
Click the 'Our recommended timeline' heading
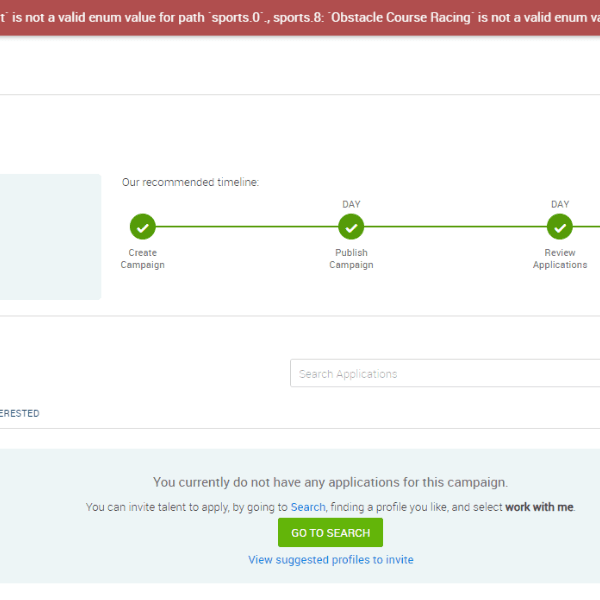190,182
